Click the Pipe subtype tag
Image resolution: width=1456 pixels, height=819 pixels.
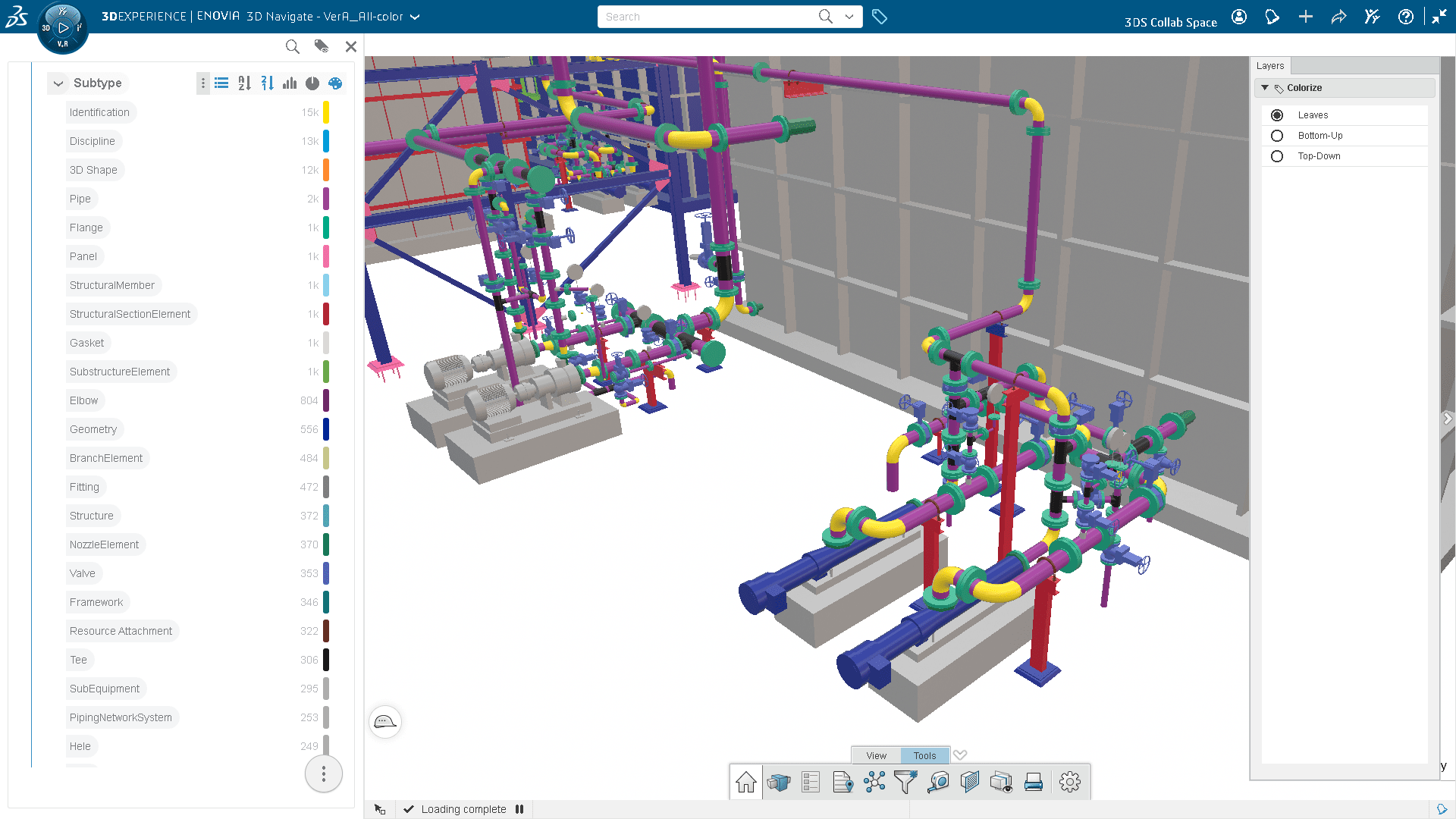click(x=80, y=199)
